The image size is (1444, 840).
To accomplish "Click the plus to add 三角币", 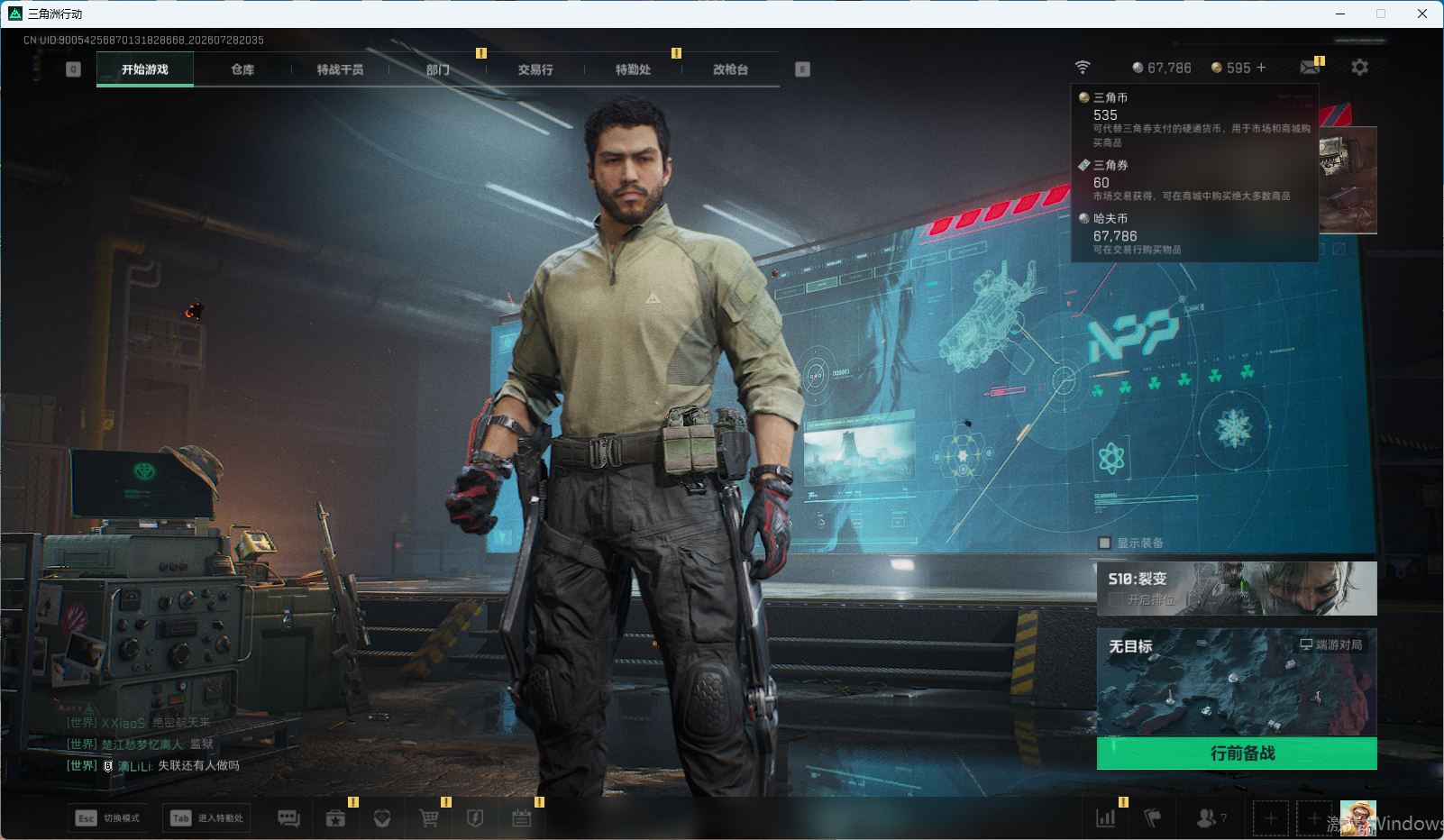I will click(1261, 68).
